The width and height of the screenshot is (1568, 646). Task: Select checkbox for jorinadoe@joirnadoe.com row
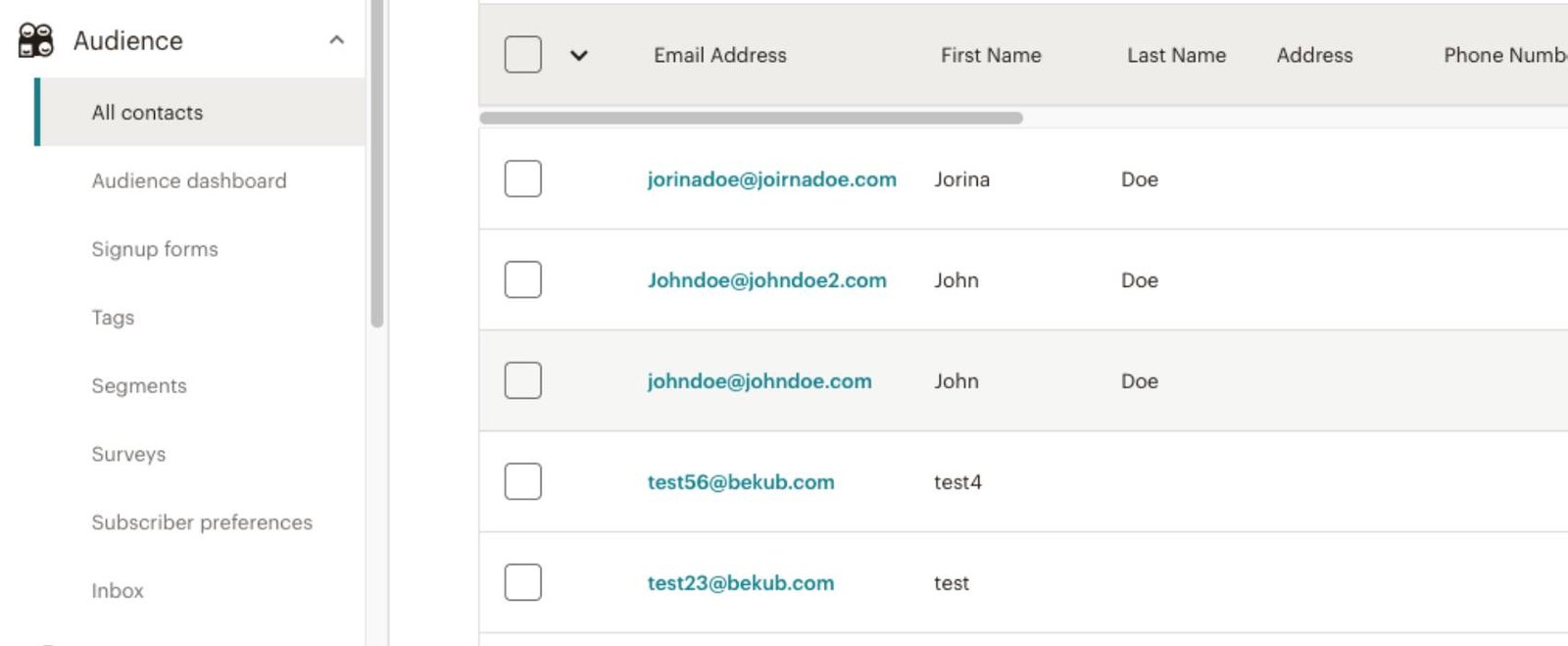[522, 178]
